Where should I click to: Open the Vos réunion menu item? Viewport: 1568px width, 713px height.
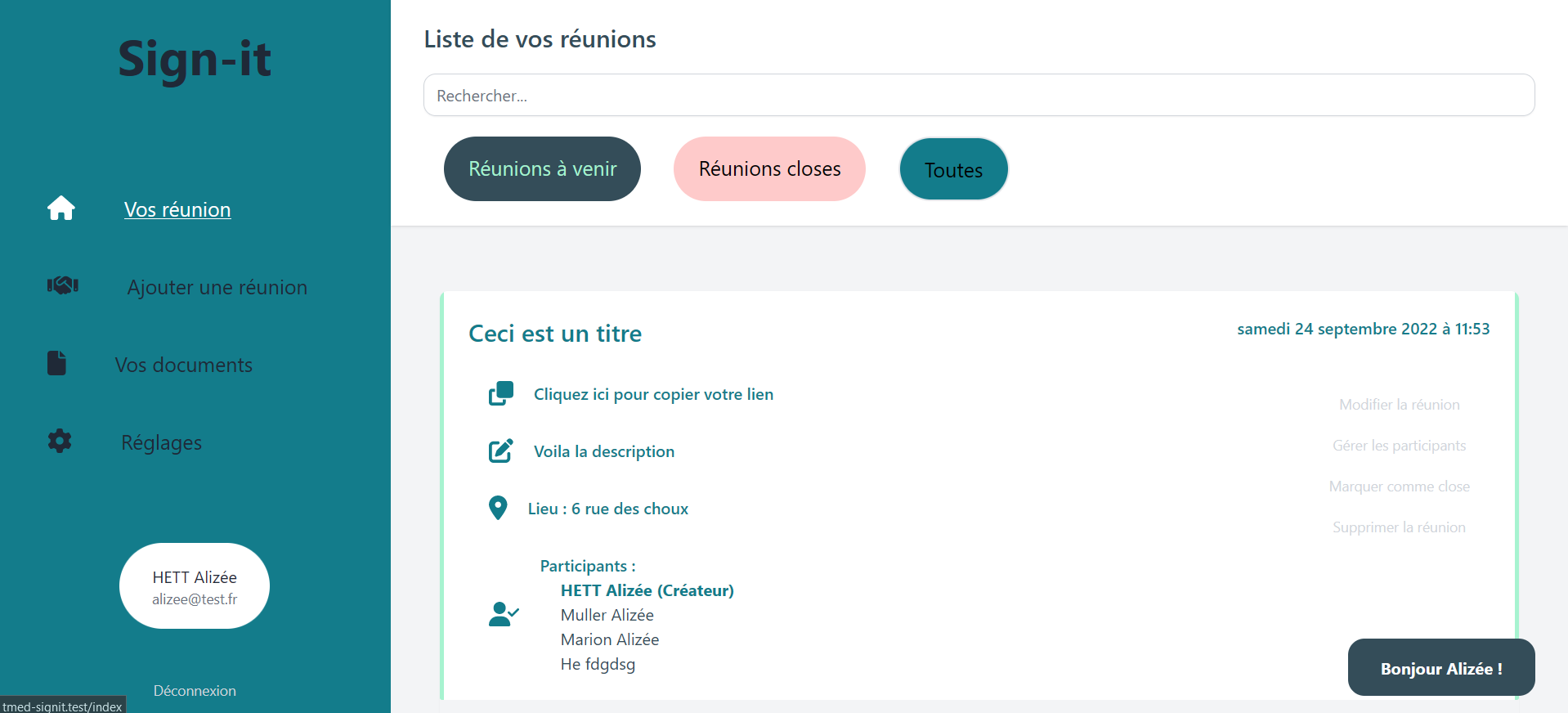click(x=177, y=209)
